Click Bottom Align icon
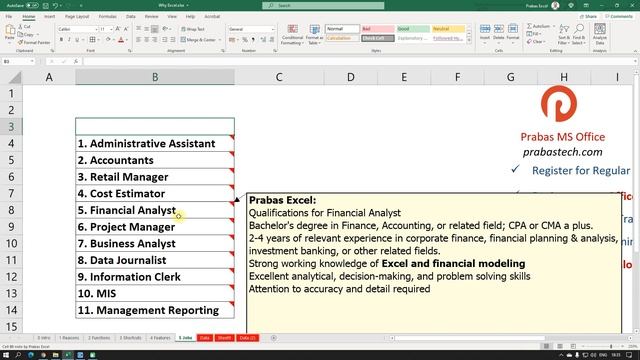This screenshot has height=360, width=640. tap(154, 29)
